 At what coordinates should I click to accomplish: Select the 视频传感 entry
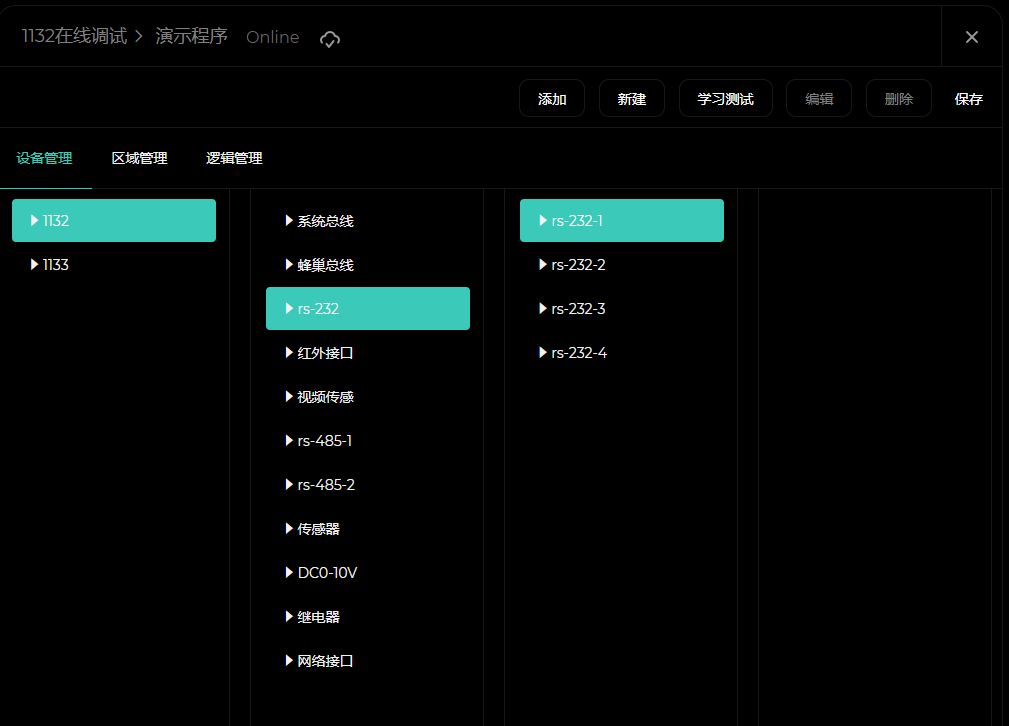pos(325,397)
